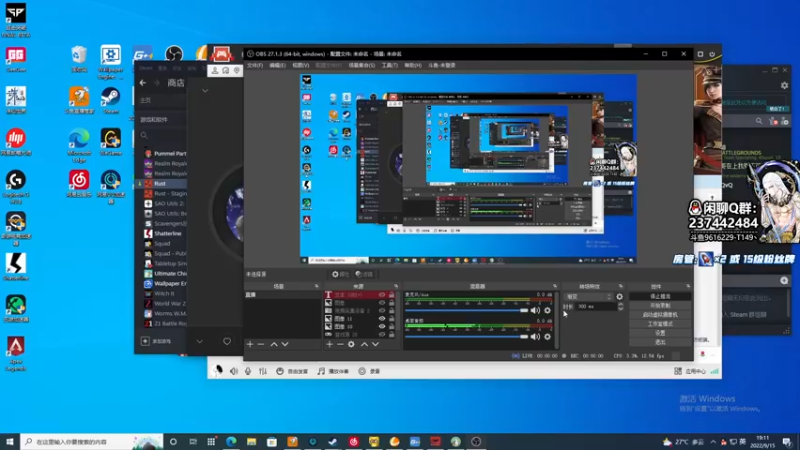This screenshot has width=800, height=450.
Task: Click the speaker icon in bottom white toolbar
Action: coord(234,371)
